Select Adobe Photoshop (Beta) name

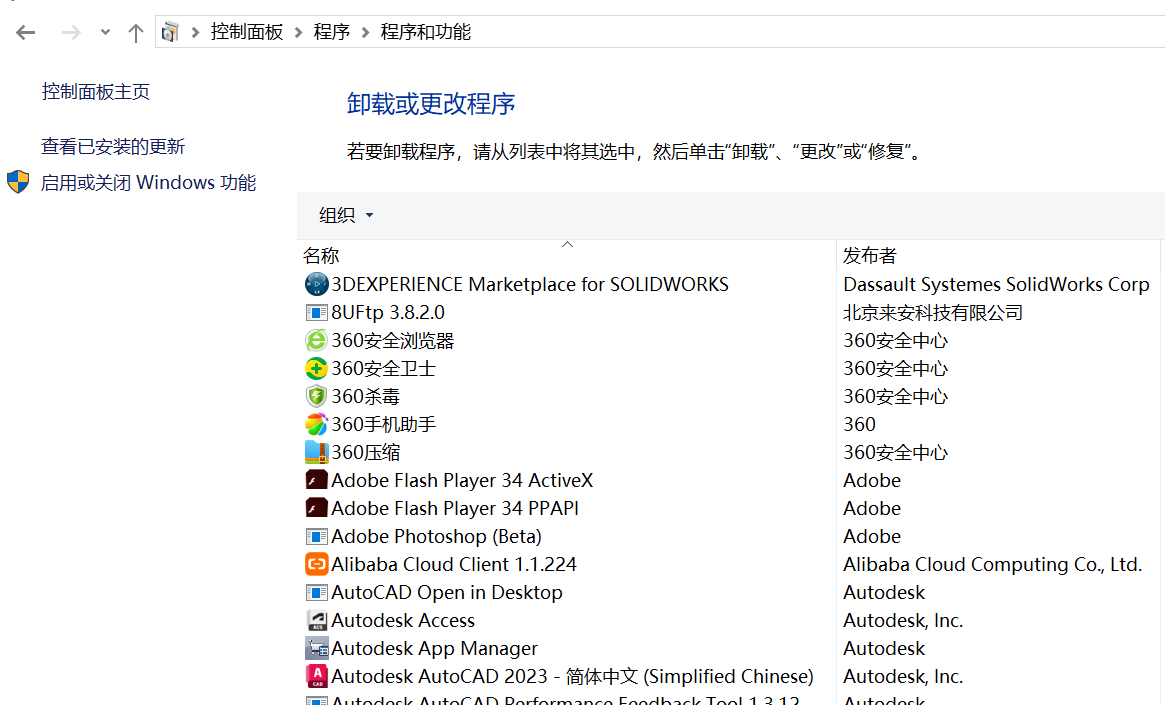pyautogui.click(x=436, y=536)
